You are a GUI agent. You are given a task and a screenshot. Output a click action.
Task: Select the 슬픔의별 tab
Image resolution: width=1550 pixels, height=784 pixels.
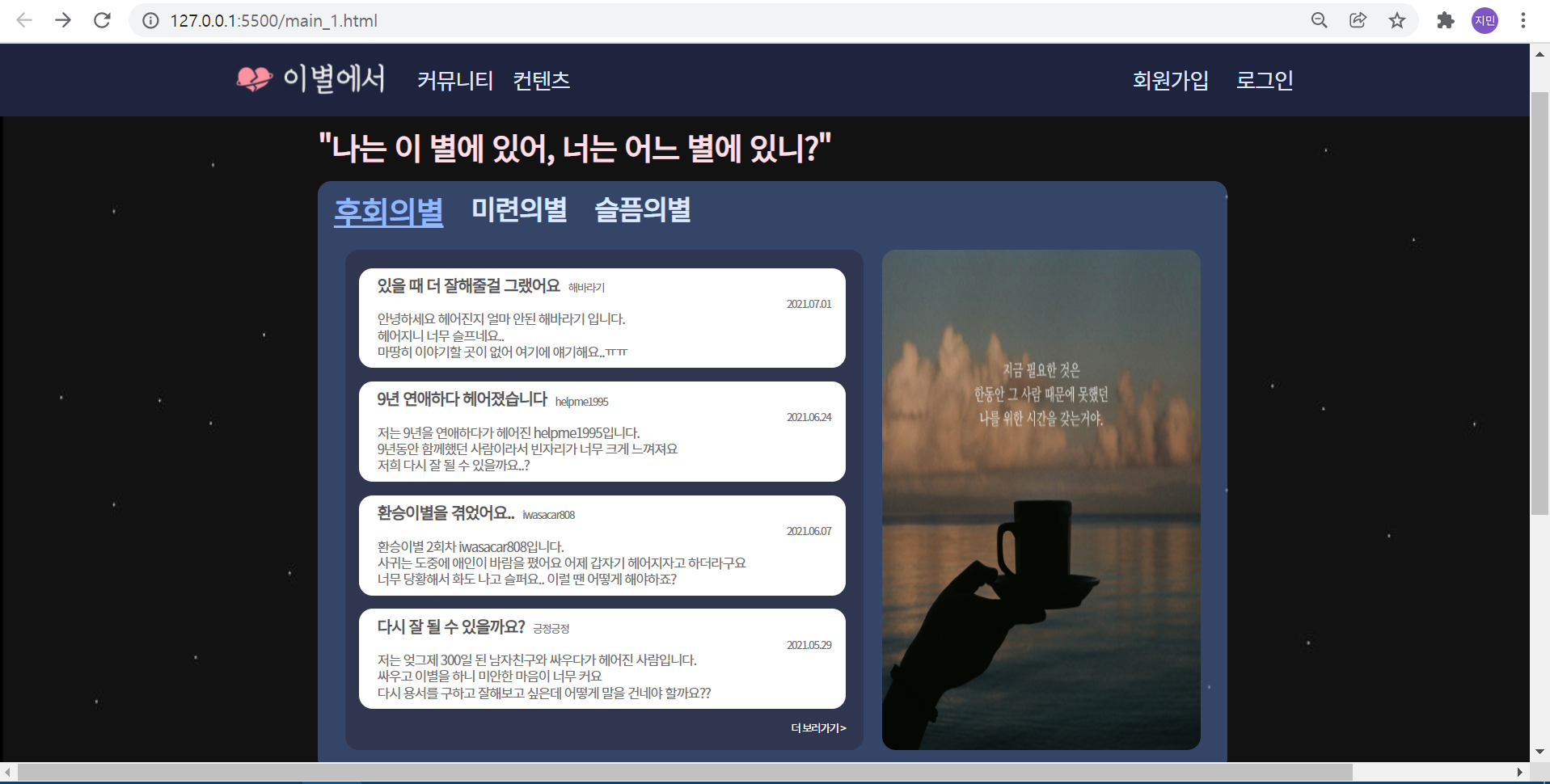tap(643, 209)
